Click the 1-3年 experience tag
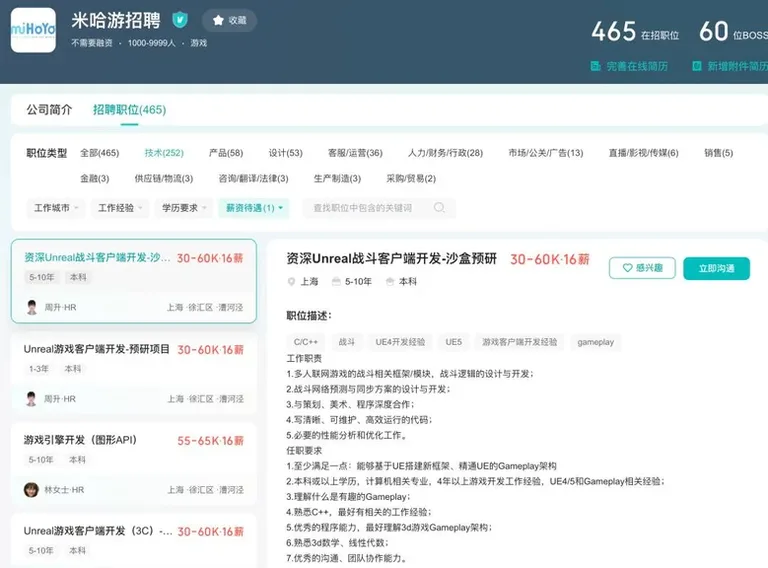Viewport: 768px width, 568px height. tap(39, 369)
